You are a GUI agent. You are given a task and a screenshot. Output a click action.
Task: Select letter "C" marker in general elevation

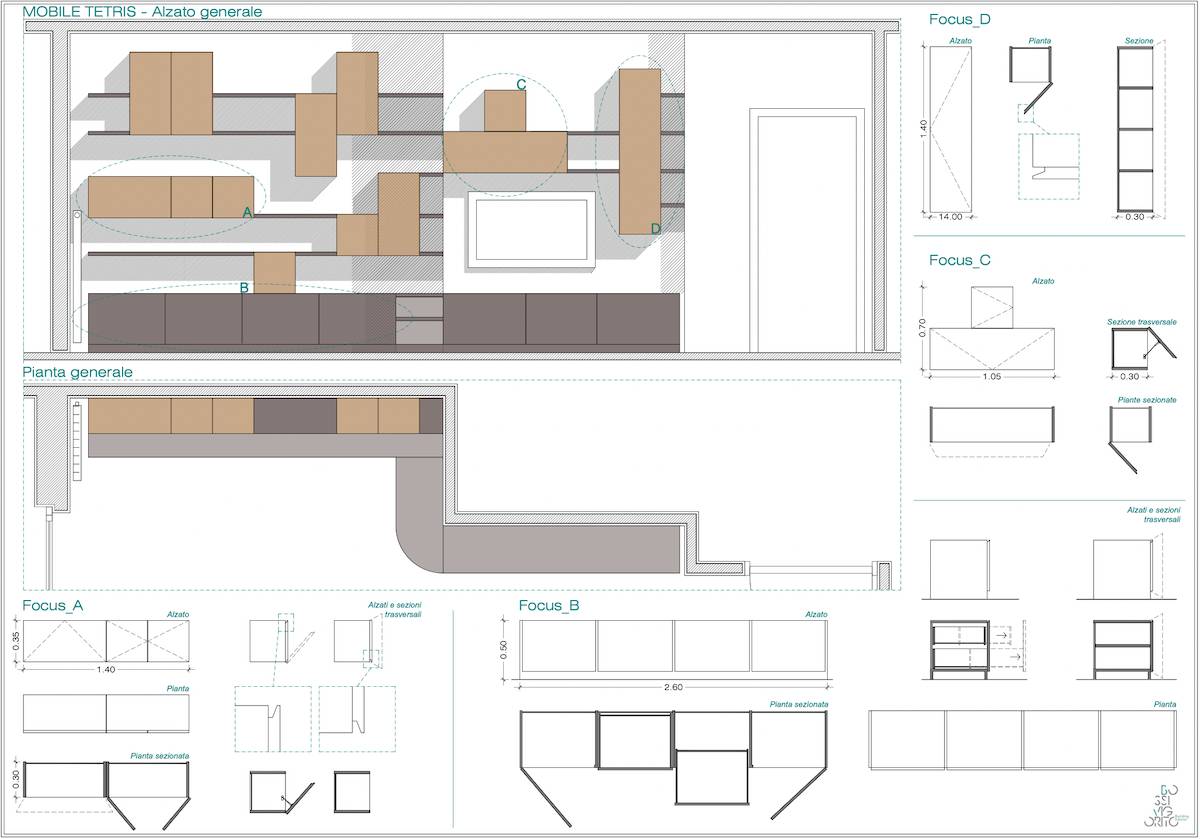(x=521, y=85)
